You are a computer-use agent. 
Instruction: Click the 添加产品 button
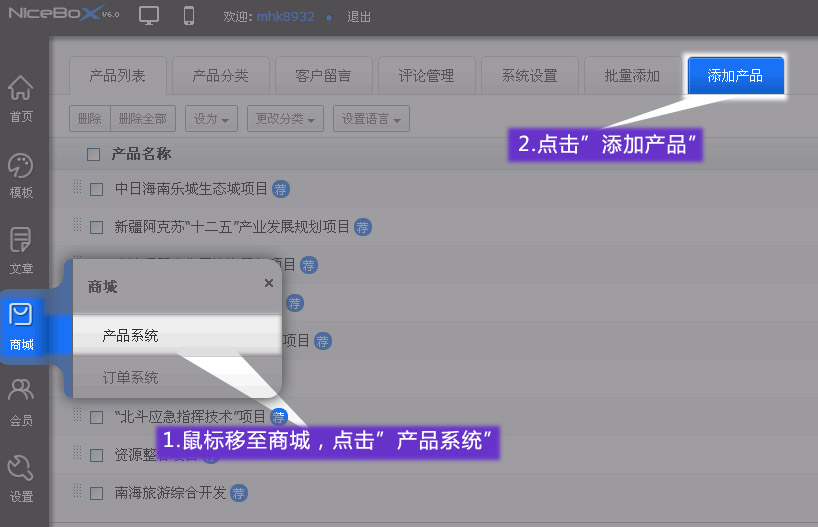[x=735, y=76]
